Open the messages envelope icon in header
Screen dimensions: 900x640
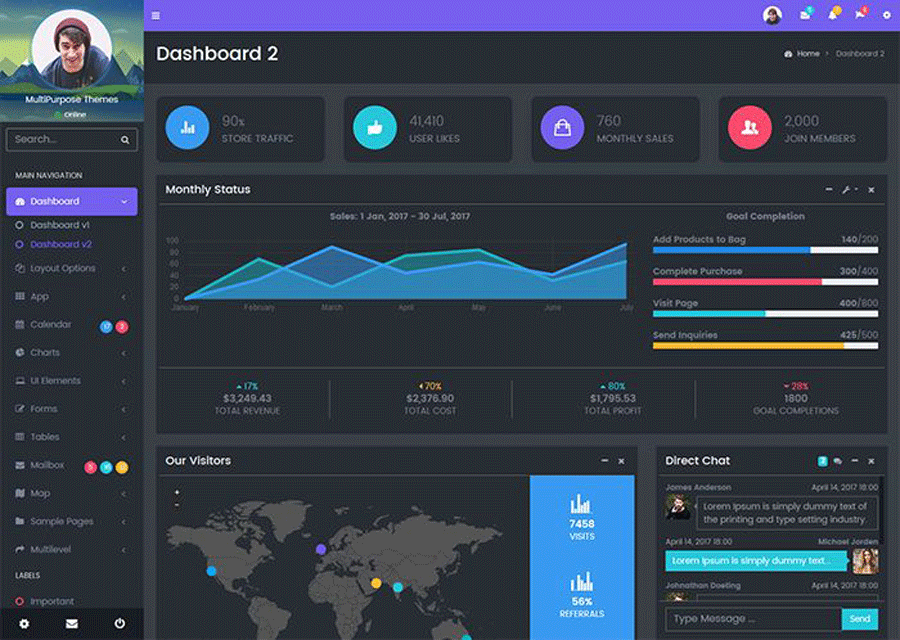(805, 15)
